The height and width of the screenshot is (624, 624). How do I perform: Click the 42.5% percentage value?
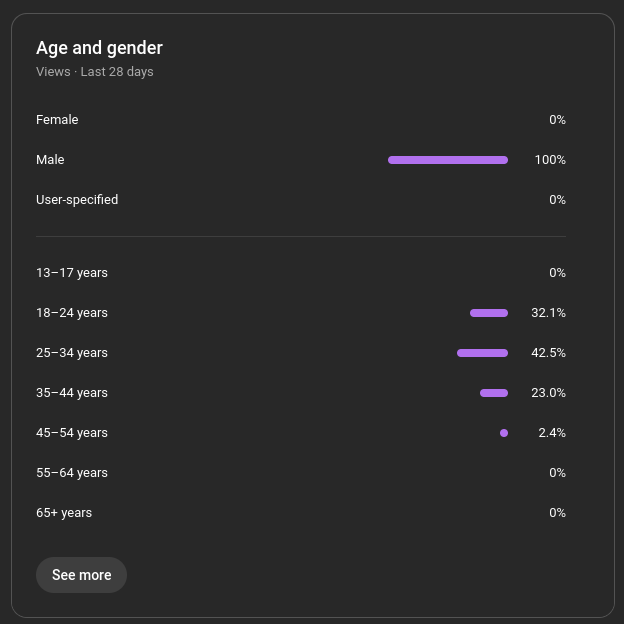point(548,353)
